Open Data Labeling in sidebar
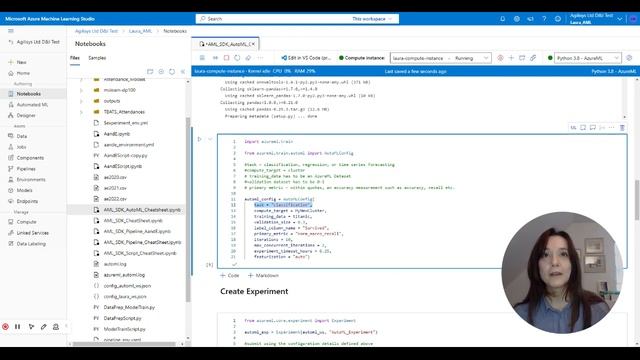 coord(31,244)
